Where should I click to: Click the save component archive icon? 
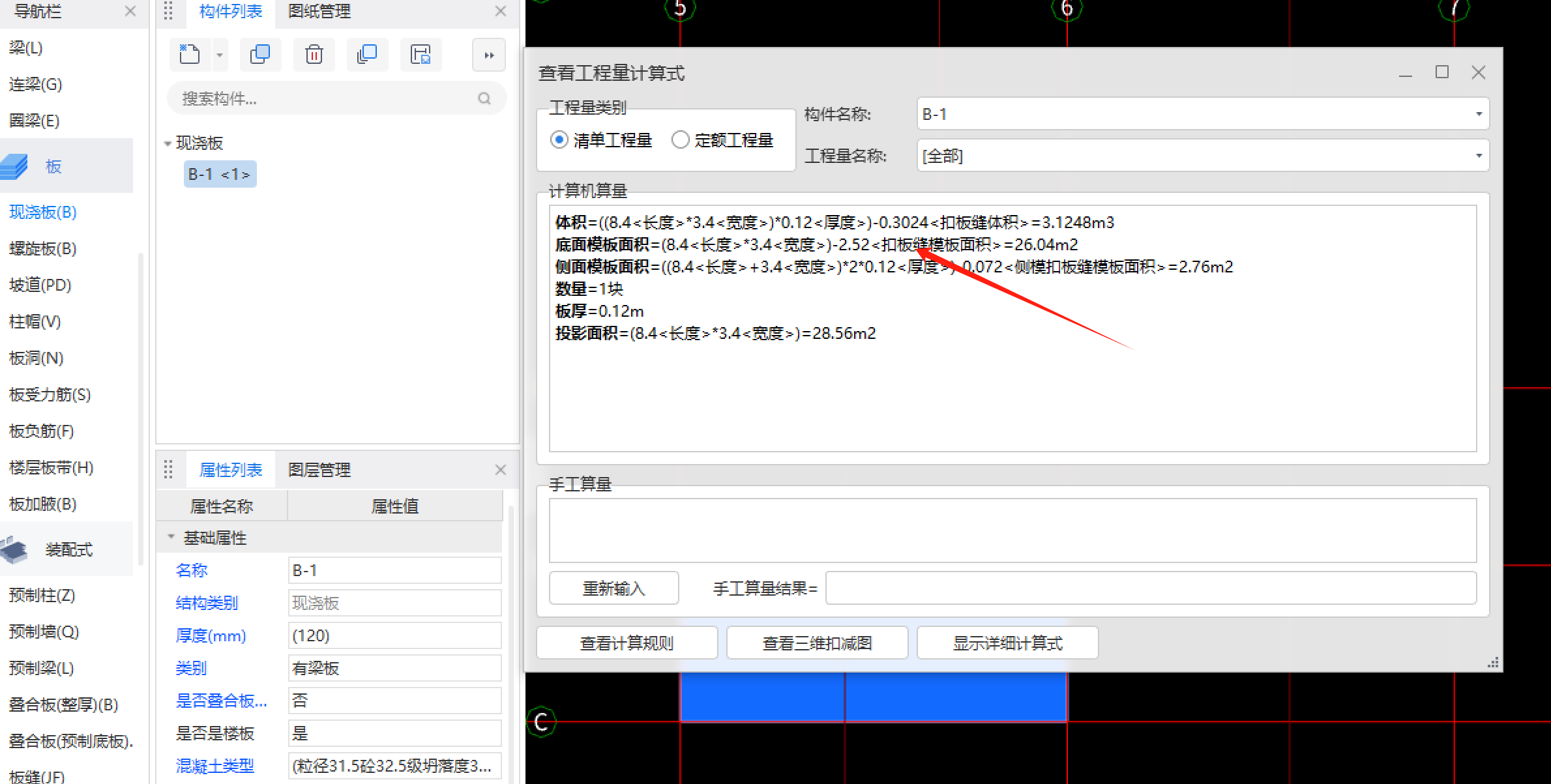[421, 55]
